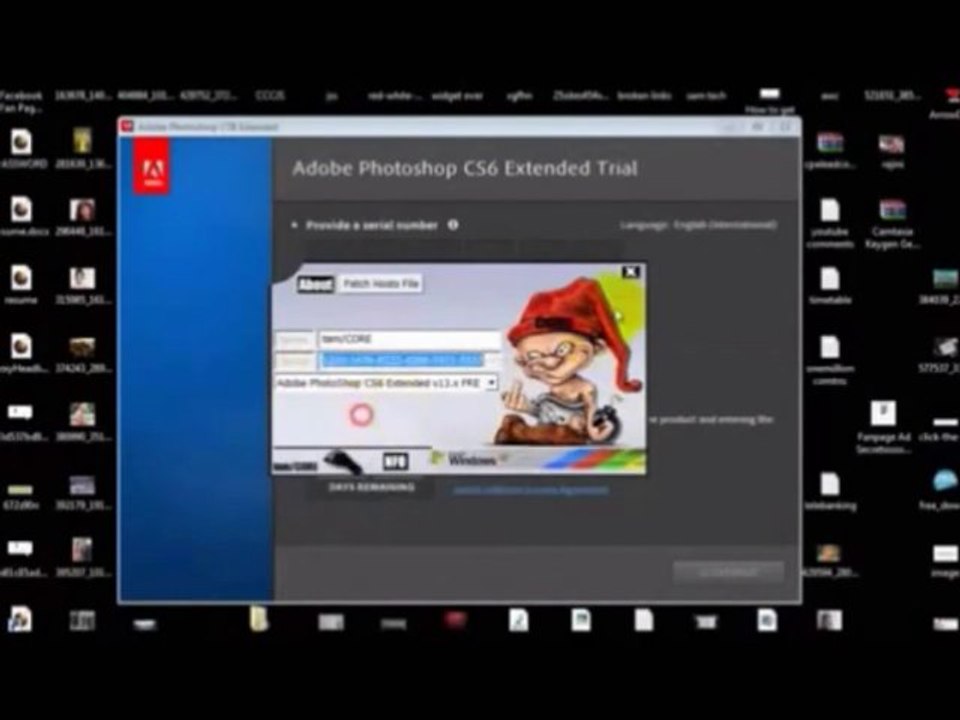Open the Fanpage Ad Secrets desktop file
The image size is (960, 720).
coord(883,427)
